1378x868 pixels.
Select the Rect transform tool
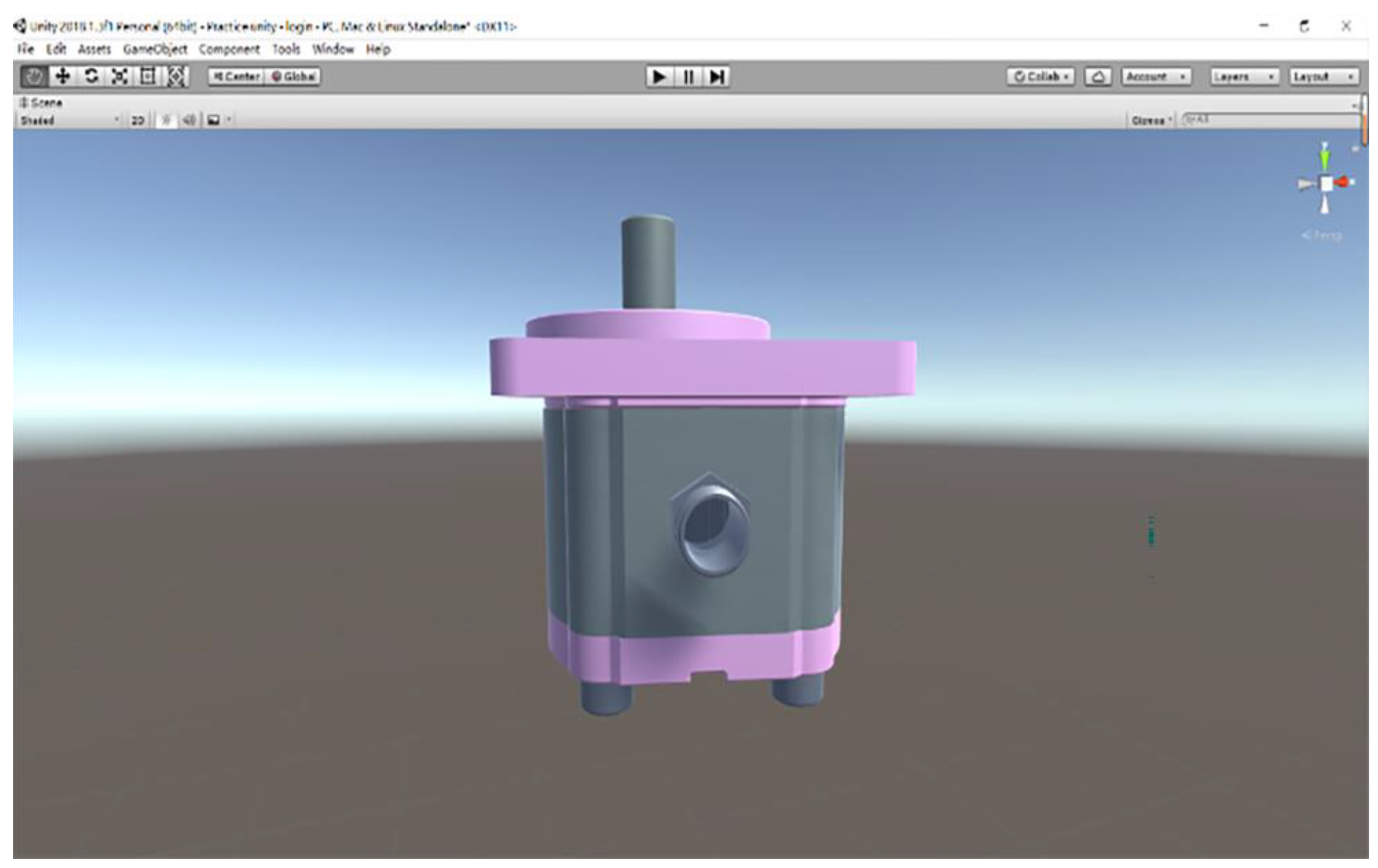click(148, 76)
